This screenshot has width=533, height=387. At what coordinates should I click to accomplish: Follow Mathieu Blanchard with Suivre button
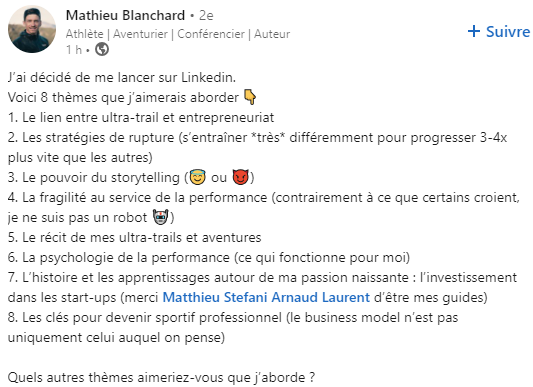(x=499, y=32)
